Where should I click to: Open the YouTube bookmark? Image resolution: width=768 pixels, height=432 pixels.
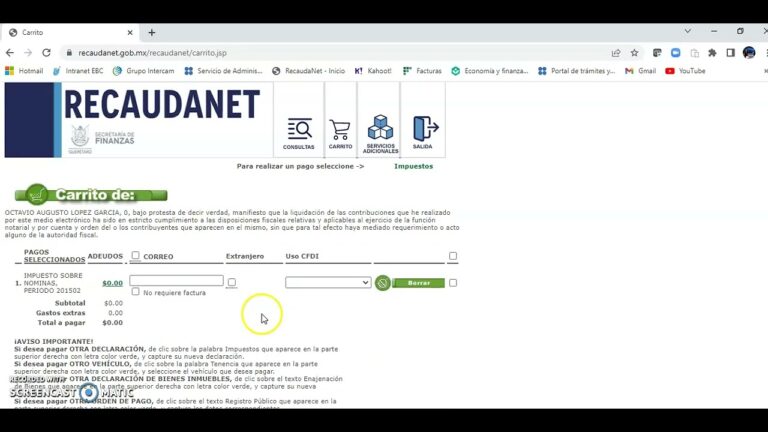pos(685,71)
